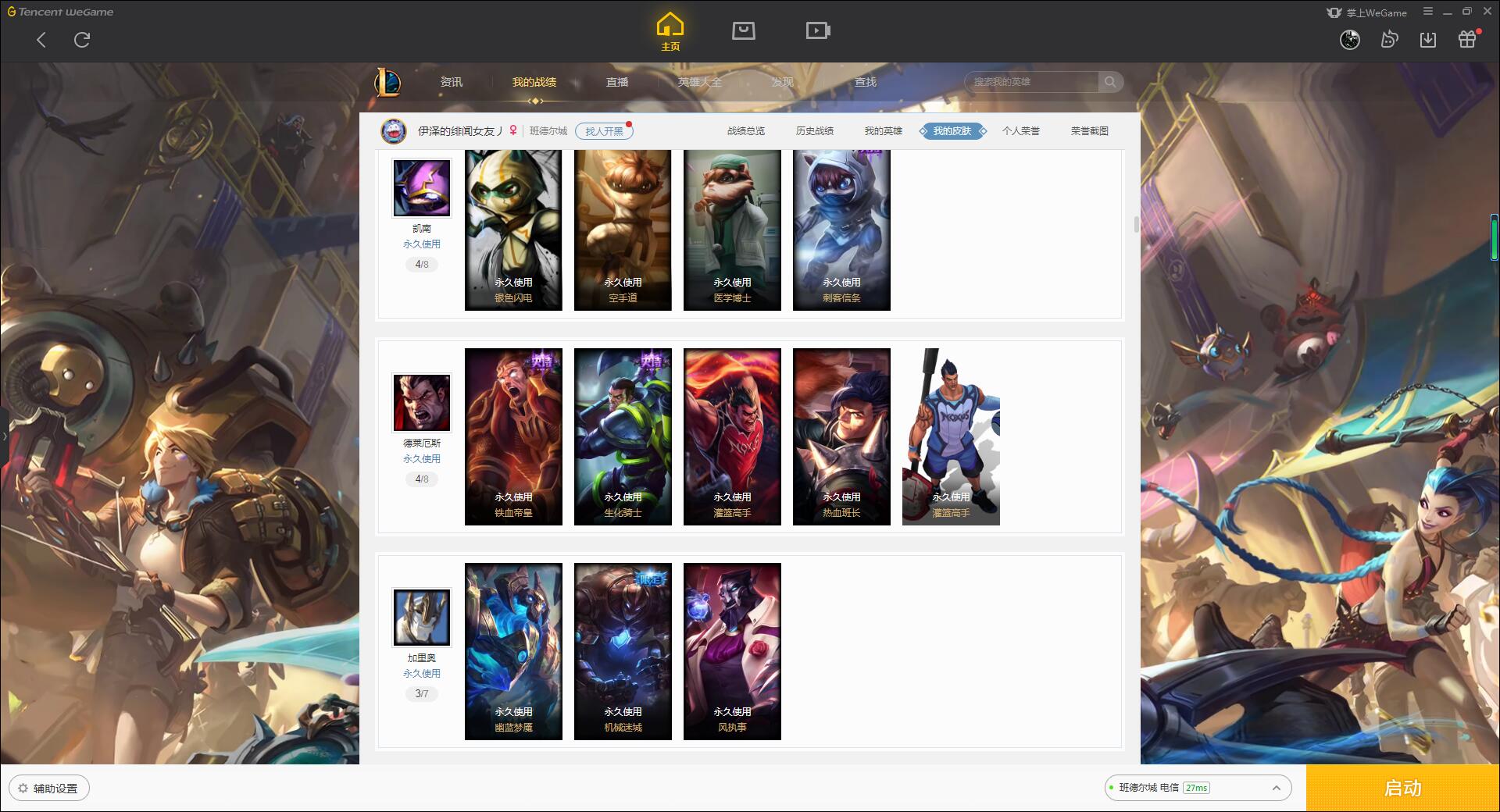Click the Tencent WeGame logo

click(61, 12)
